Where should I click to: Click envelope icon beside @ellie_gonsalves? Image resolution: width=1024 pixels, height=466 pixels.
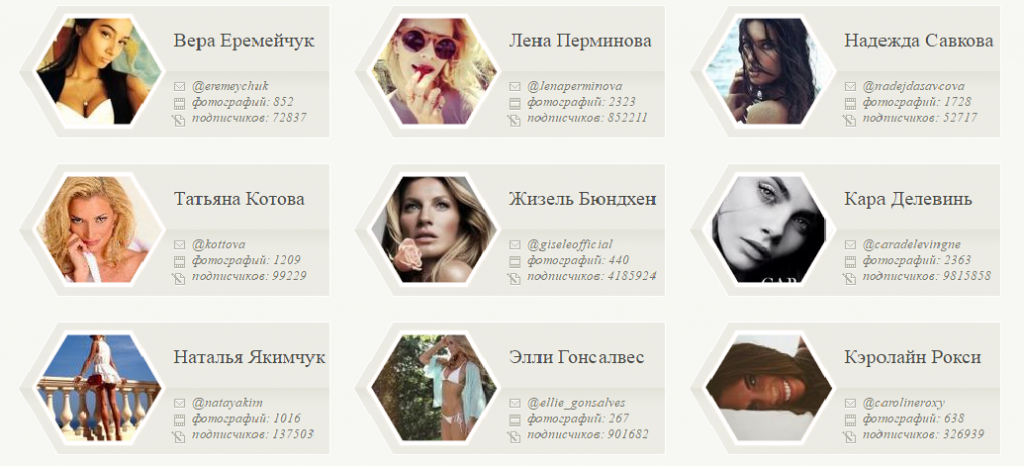[515, 403]
